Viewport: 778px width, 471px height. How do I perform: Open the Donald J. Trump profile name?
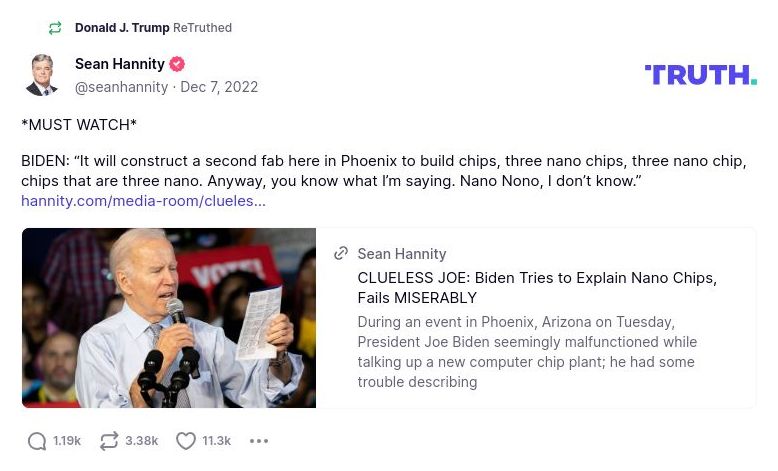tap(122, 28)
